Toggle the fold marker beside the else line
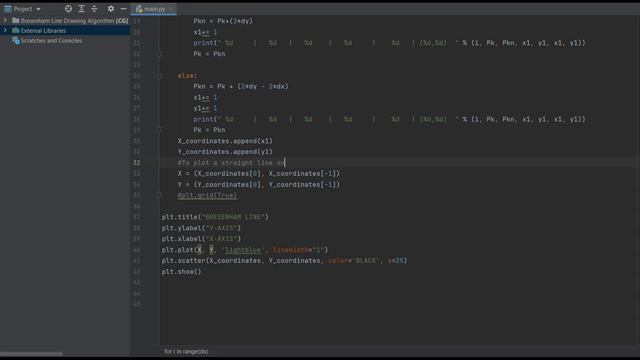The image size is (640, 360). click(159, 76)
